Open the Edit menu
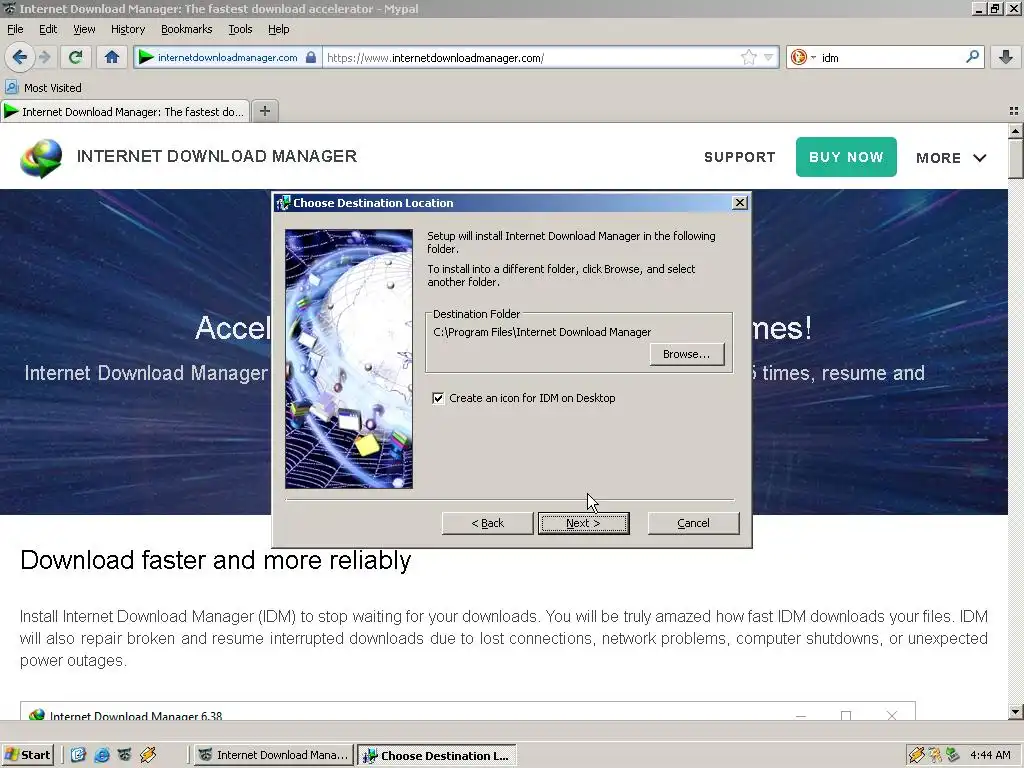Viewport: 1024px width, 768px height. click(x=48, y=29)
